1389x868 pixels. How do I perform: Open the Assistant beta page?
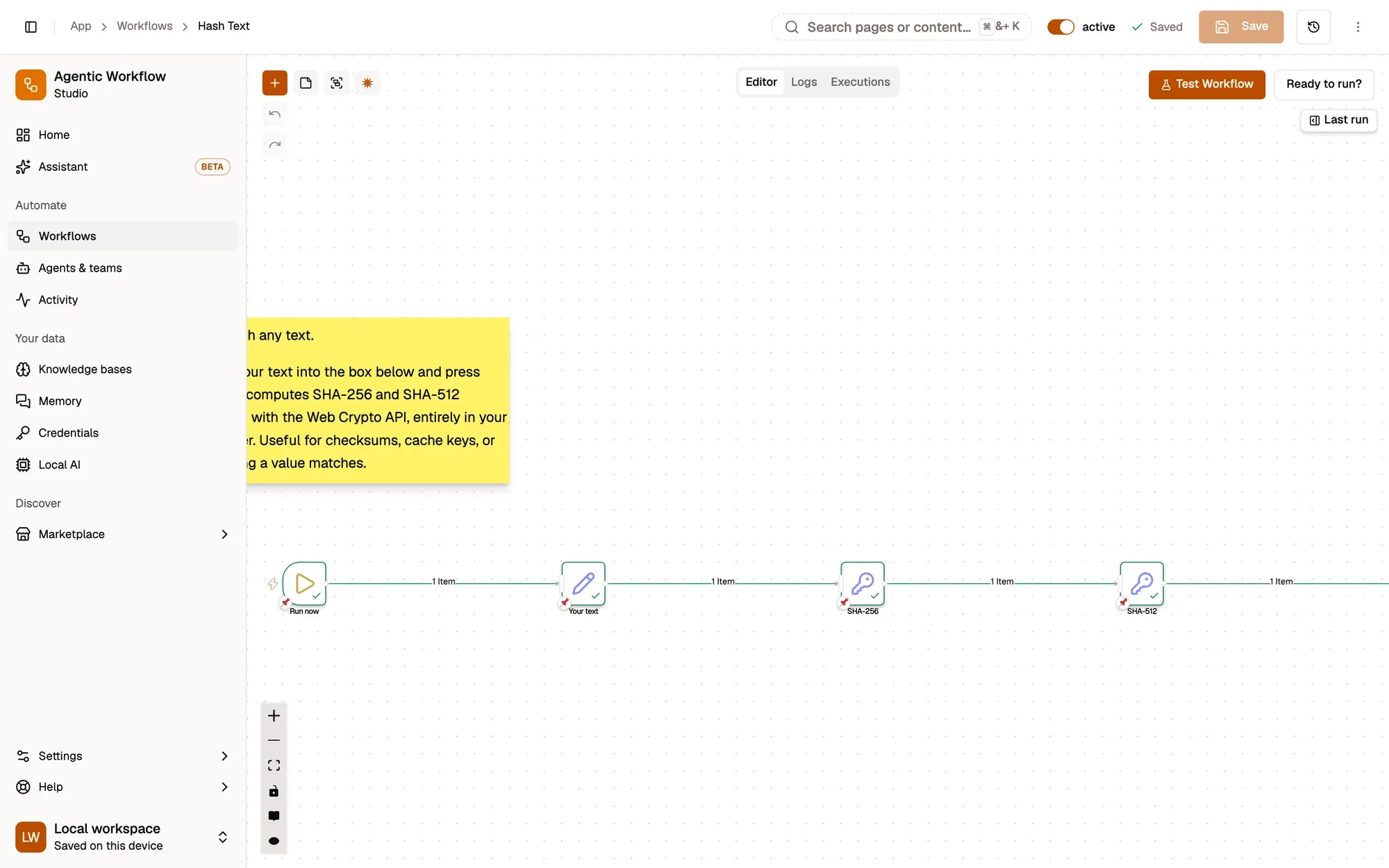coord(123,167)
